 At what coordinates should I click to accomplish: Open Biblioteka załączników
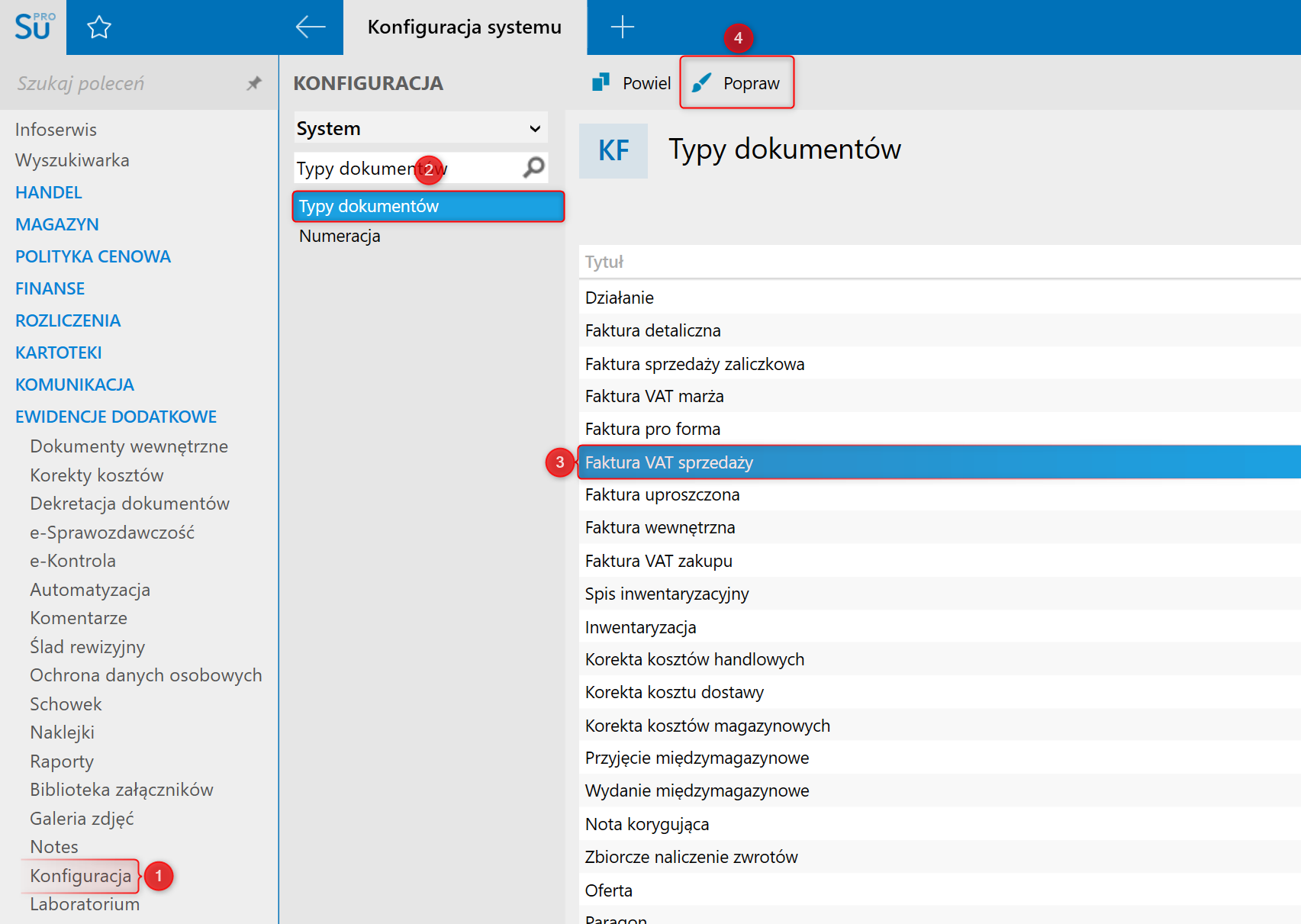122,790
